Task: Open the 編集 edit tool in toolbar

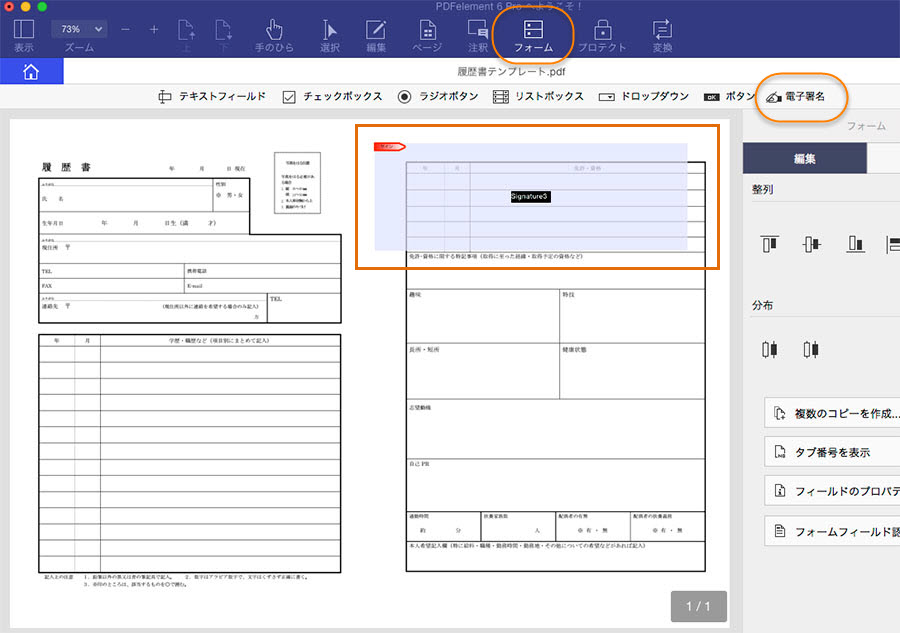Action: click(376, 36)
